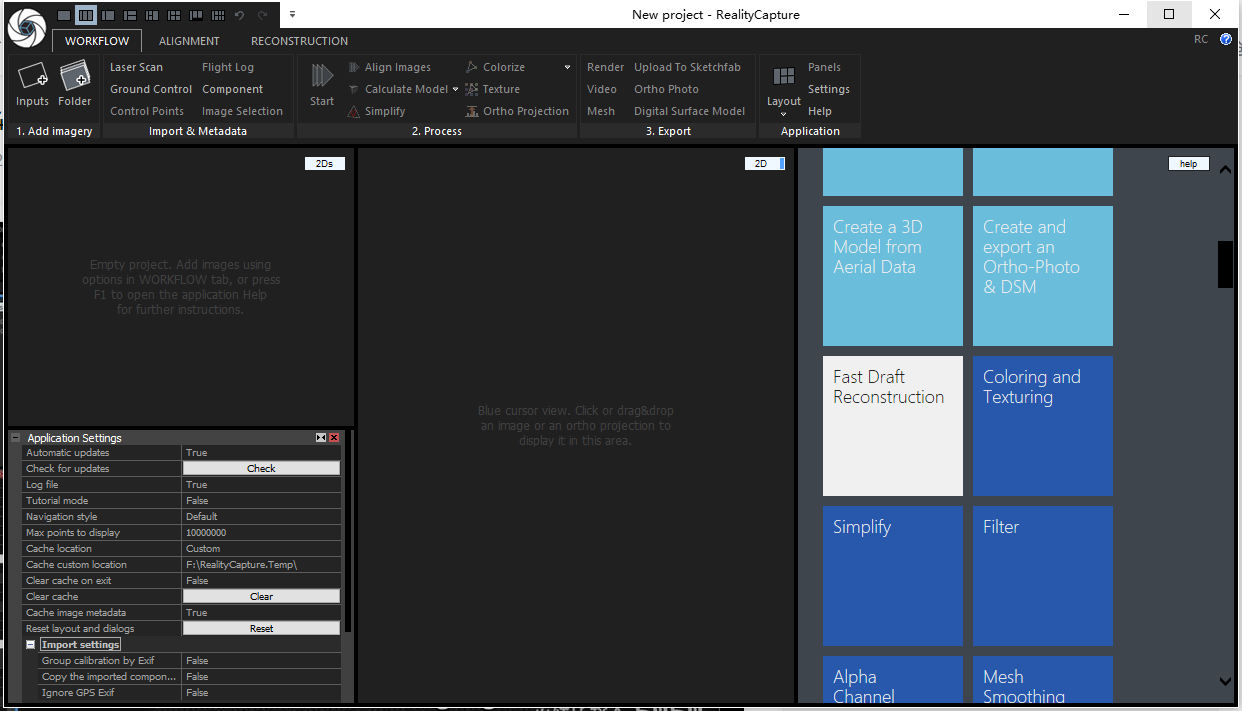Screen dimensions: 1242x711
Task: Click the blue help question mark icon
Action: click(x=1226, y=40)
